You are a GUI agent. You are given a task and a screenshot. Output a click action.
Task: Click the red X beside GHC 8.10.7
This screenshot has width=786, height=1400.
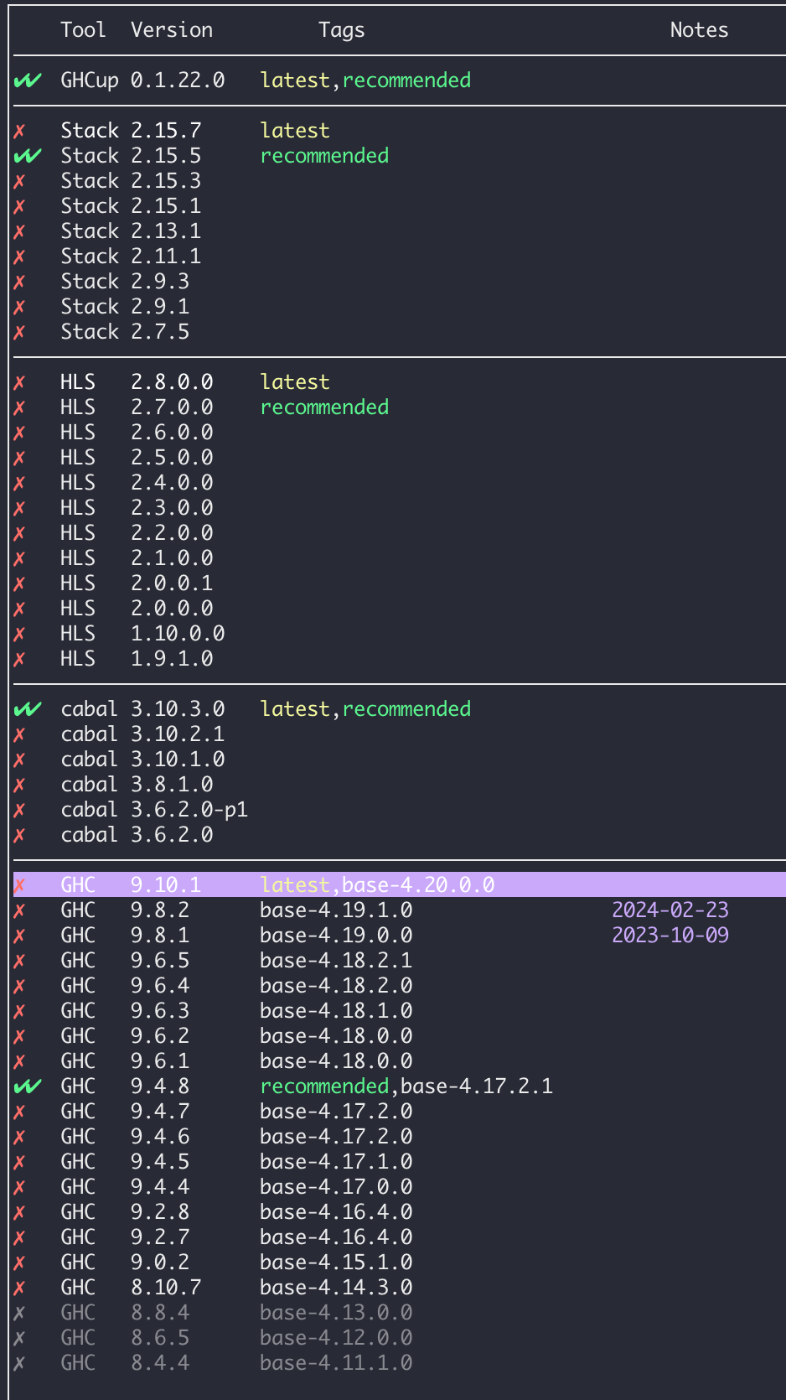click(19, 1288)
